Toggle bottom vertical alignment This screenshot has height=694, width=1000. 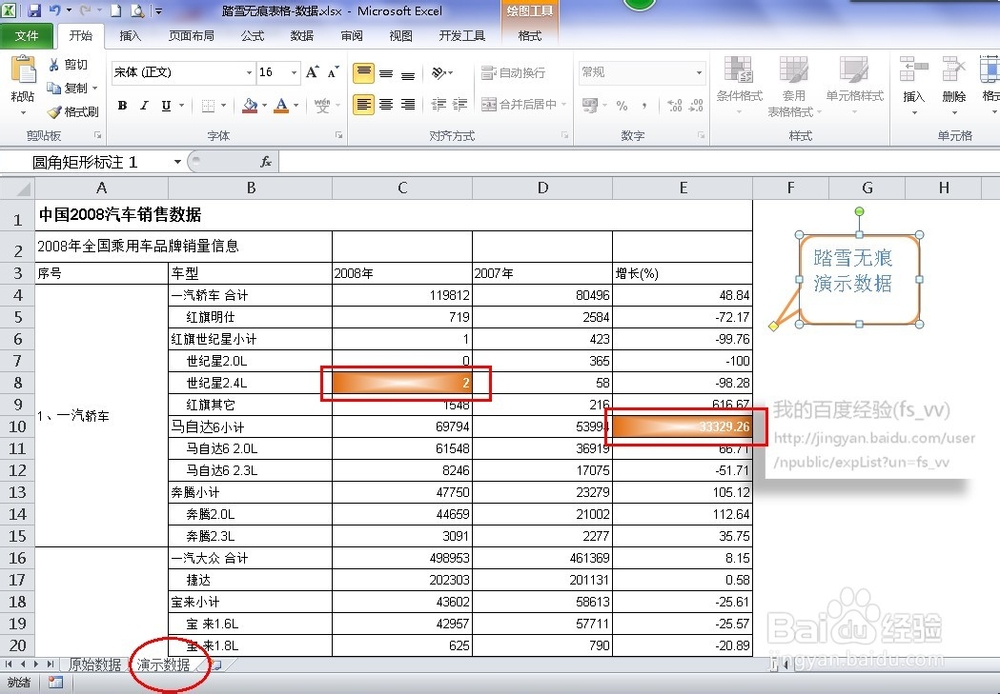click(x=408, y=74)
